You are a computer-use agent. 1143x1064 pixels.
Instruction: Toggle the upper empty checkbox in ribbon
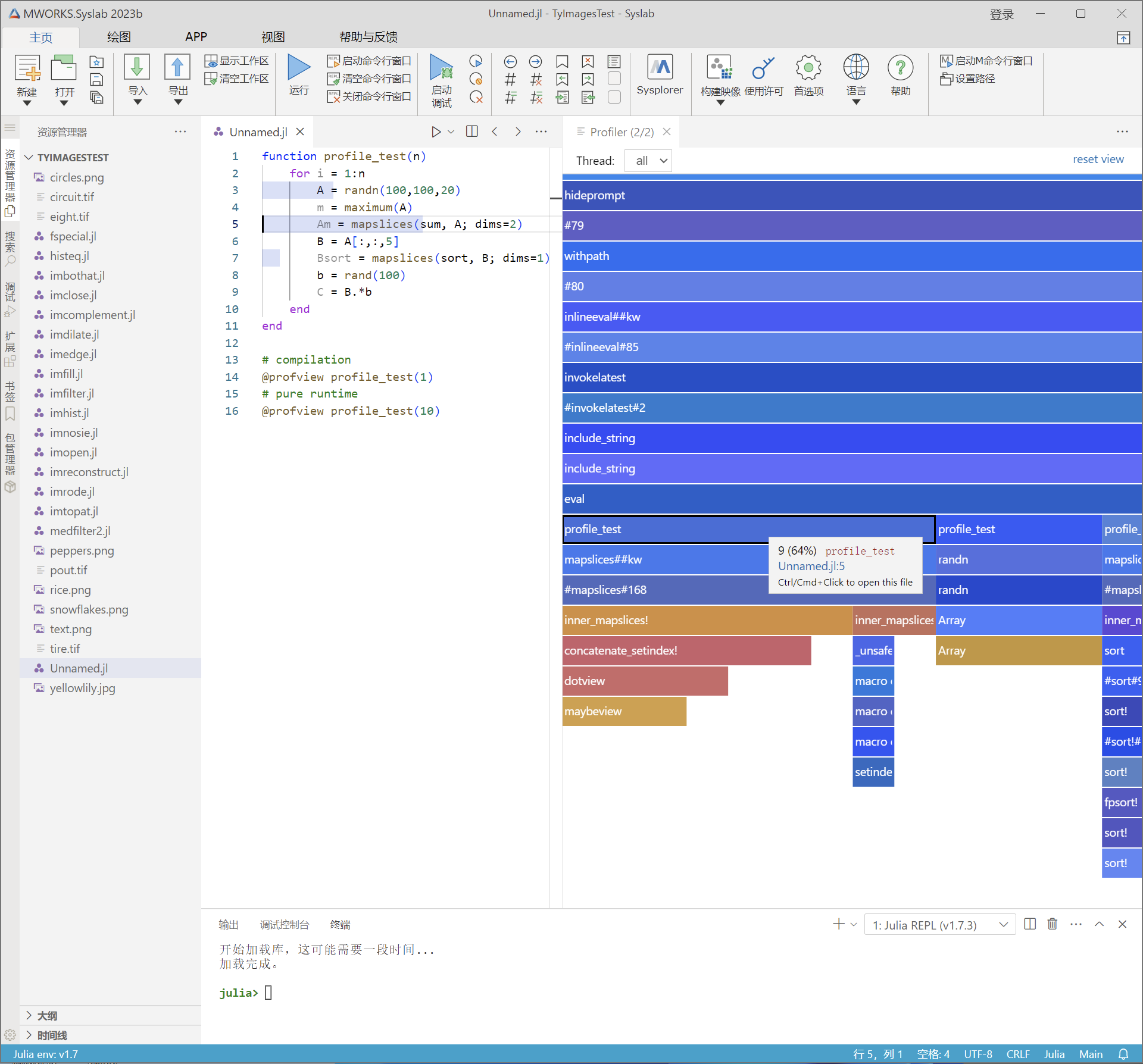614,79
